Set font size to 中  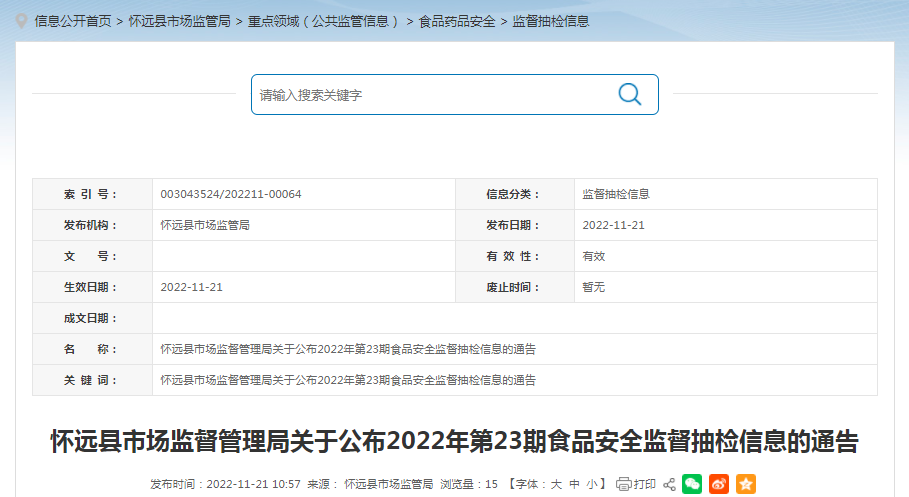574,484
